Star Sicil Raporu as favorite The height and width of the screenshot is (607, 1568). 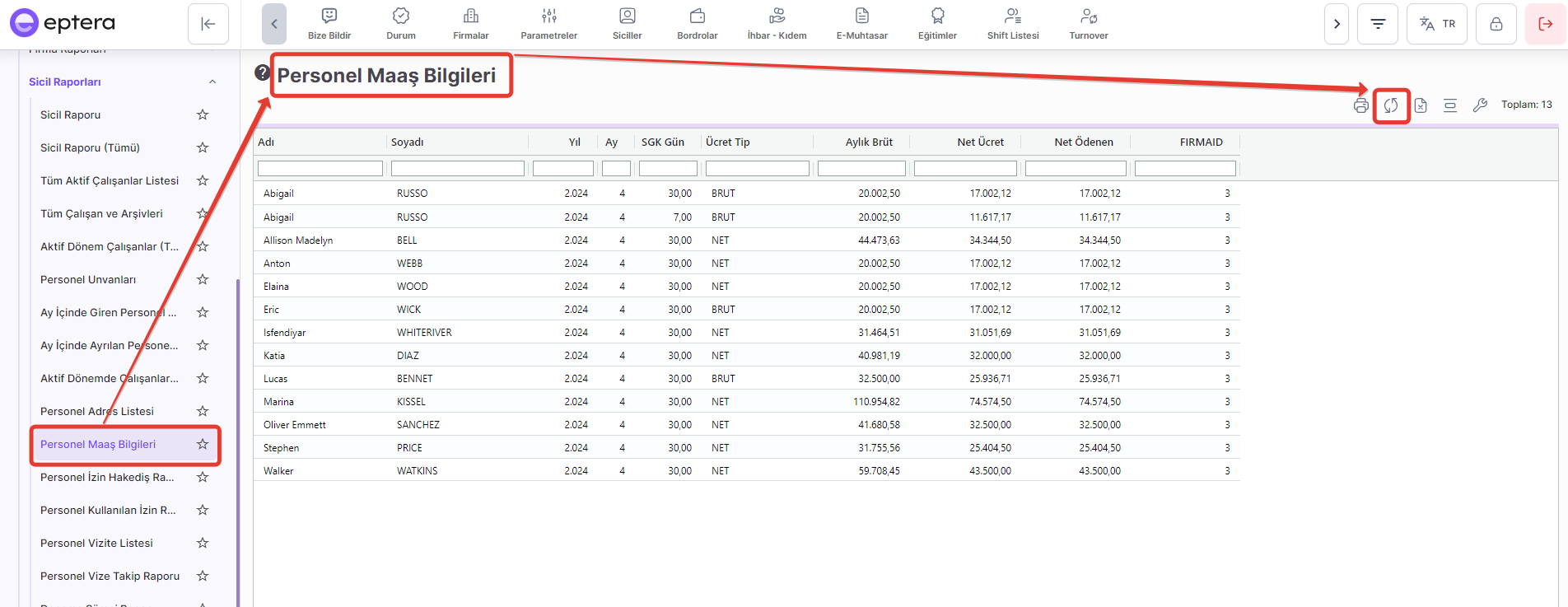pyautogui.click(x=203, y=114)
